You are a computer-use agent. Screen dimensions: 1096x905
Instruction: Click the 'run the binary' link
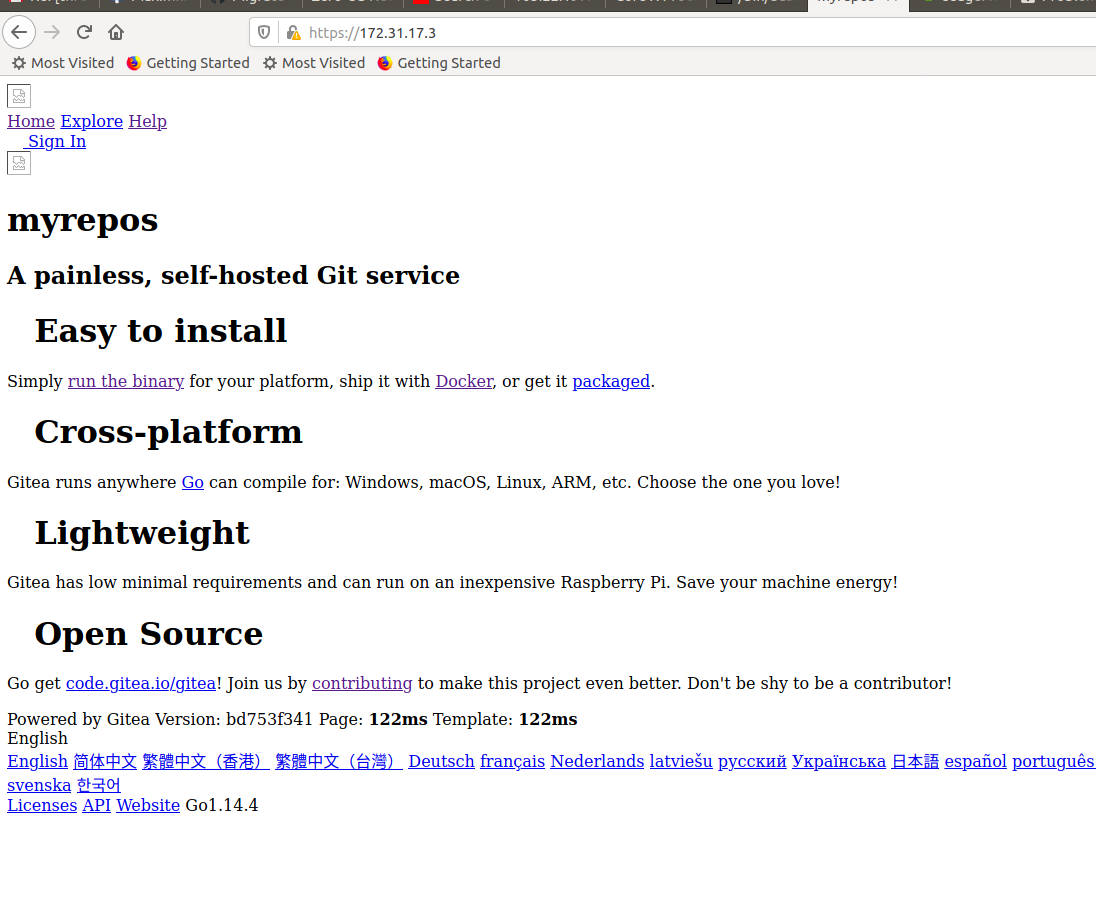125,381
